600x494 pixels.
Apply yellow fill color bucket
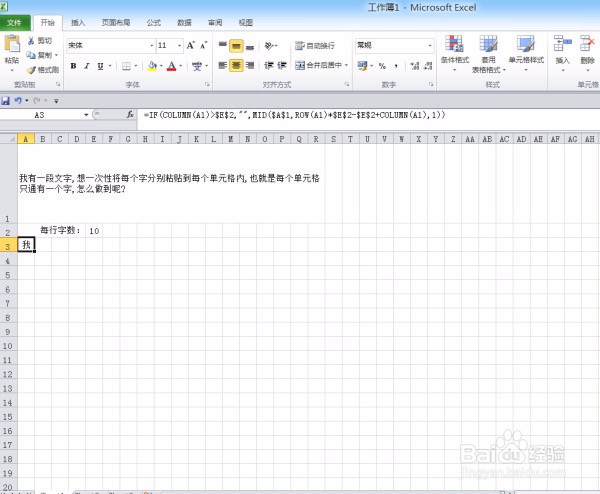(152, 66)
